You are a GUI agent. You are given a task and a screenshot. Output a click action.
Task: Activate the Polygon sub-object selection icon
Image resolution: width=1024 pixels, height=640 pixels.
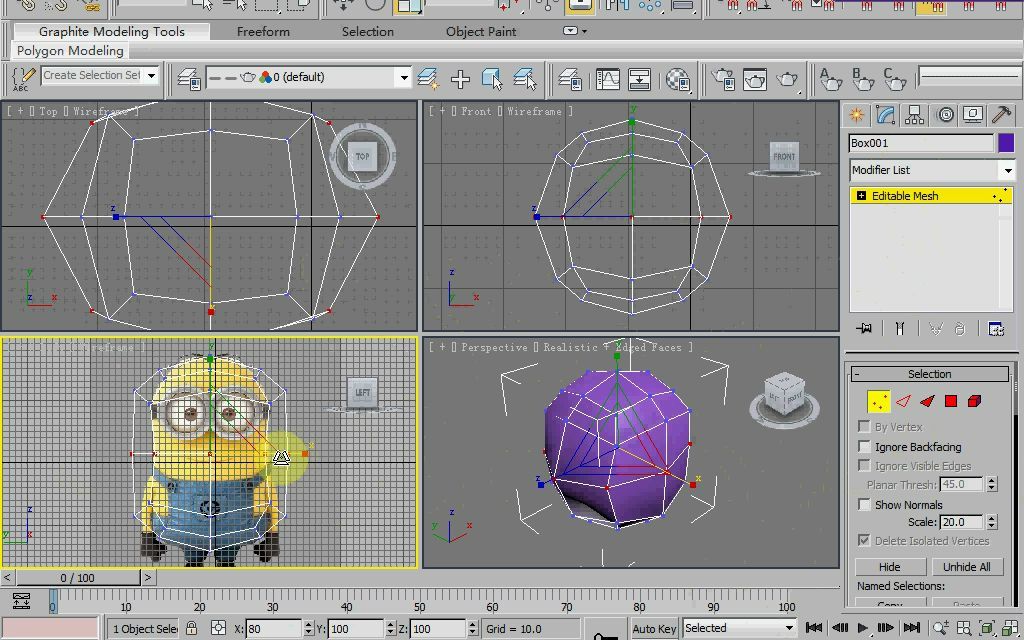pos(950,400)
